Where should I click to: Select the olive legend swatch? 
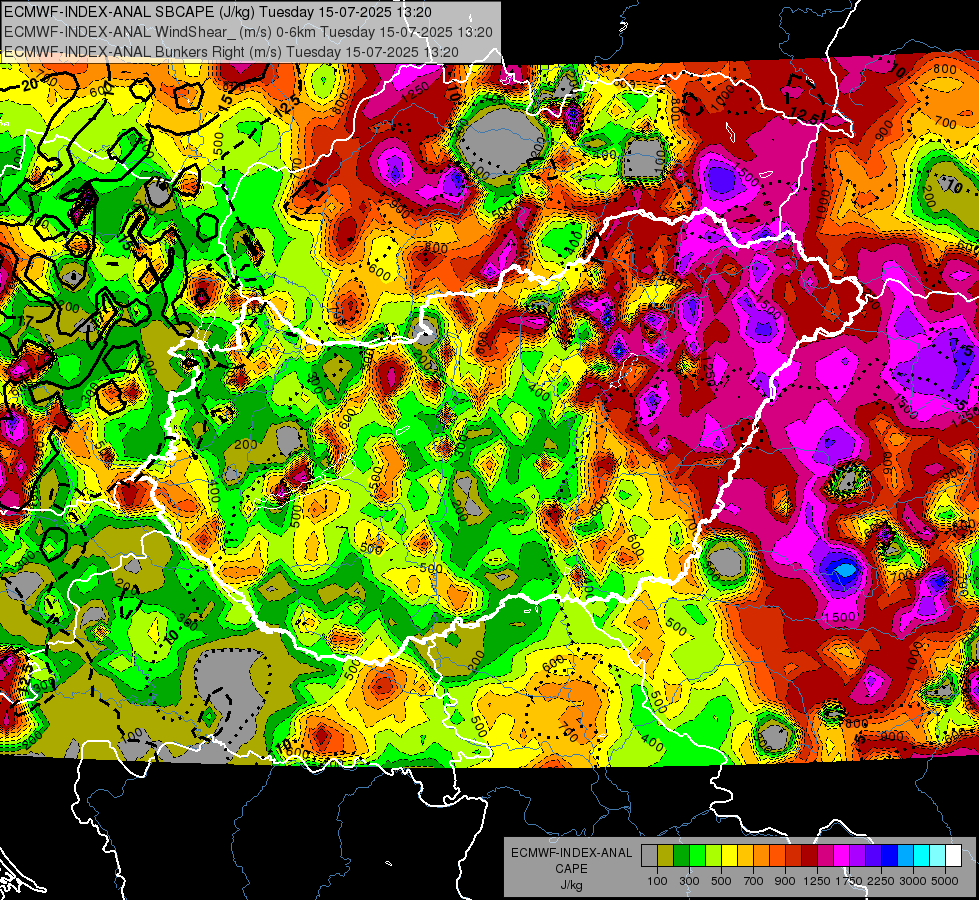pyautogui.click(x=666, y=855)
